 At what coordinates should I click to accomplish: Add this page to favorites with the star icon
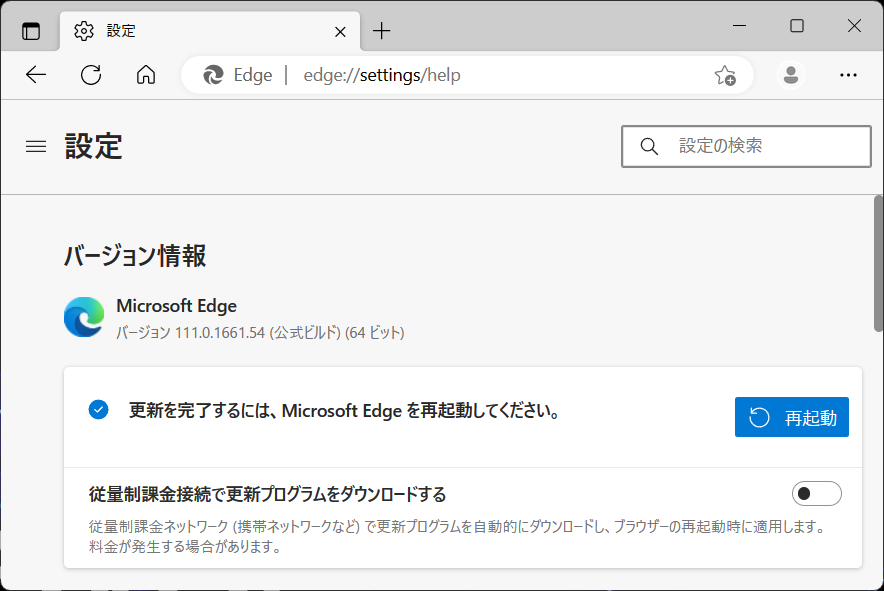tap(725, 75)
